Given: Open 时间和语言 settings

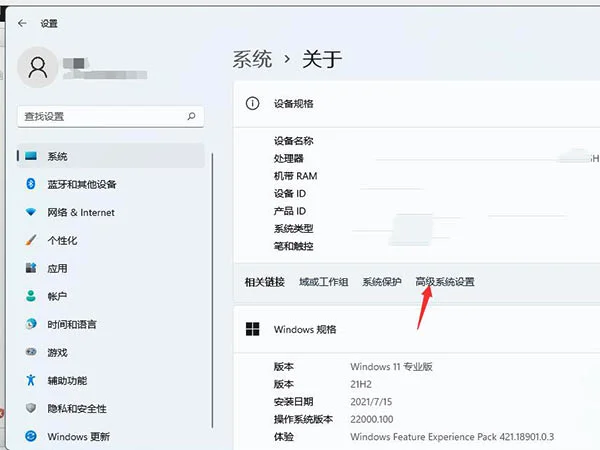Looking at the screenshot, I should coord(111,324).
